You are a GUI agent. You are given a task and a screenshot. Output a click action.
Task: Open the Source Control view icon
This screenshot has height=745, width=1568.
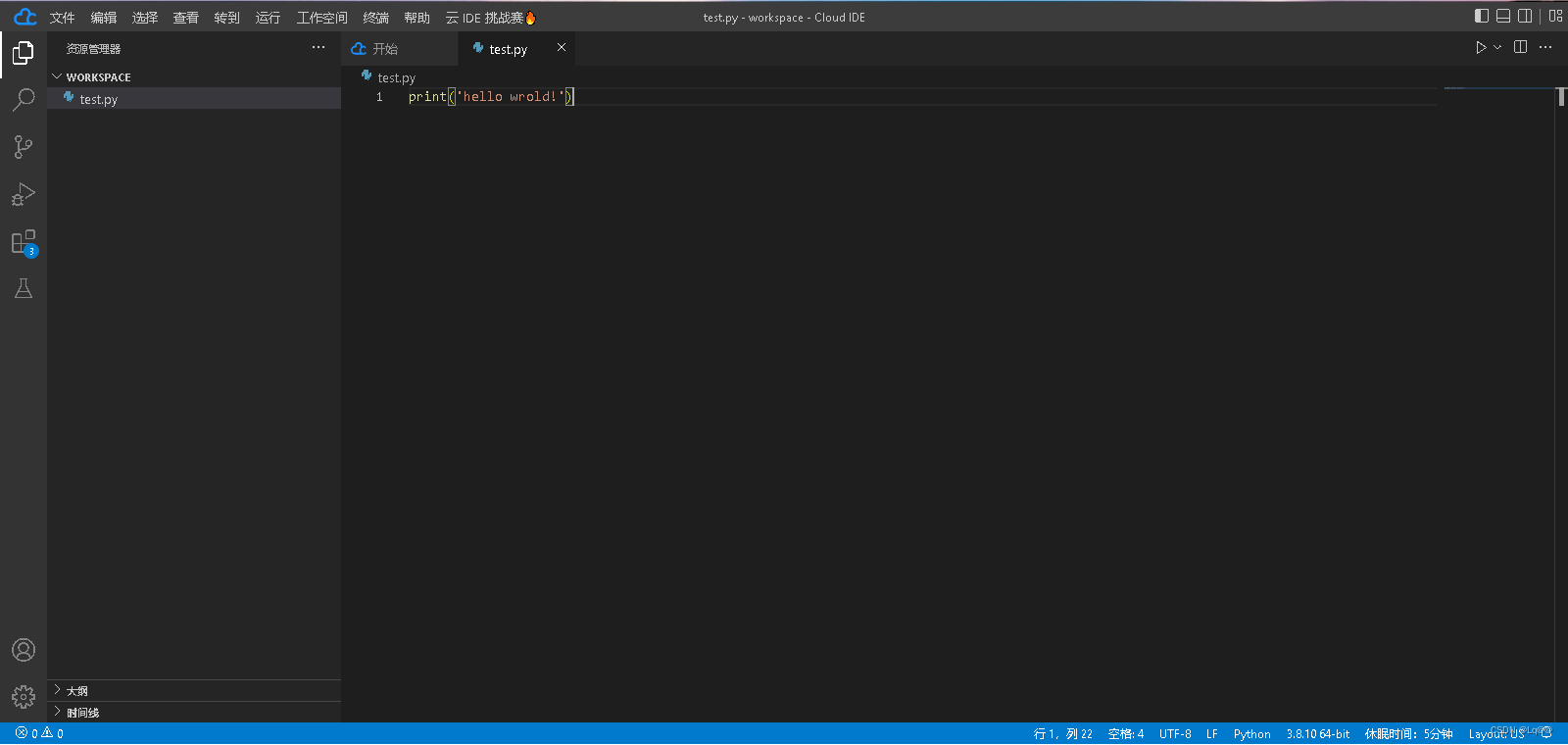[24, 146]
